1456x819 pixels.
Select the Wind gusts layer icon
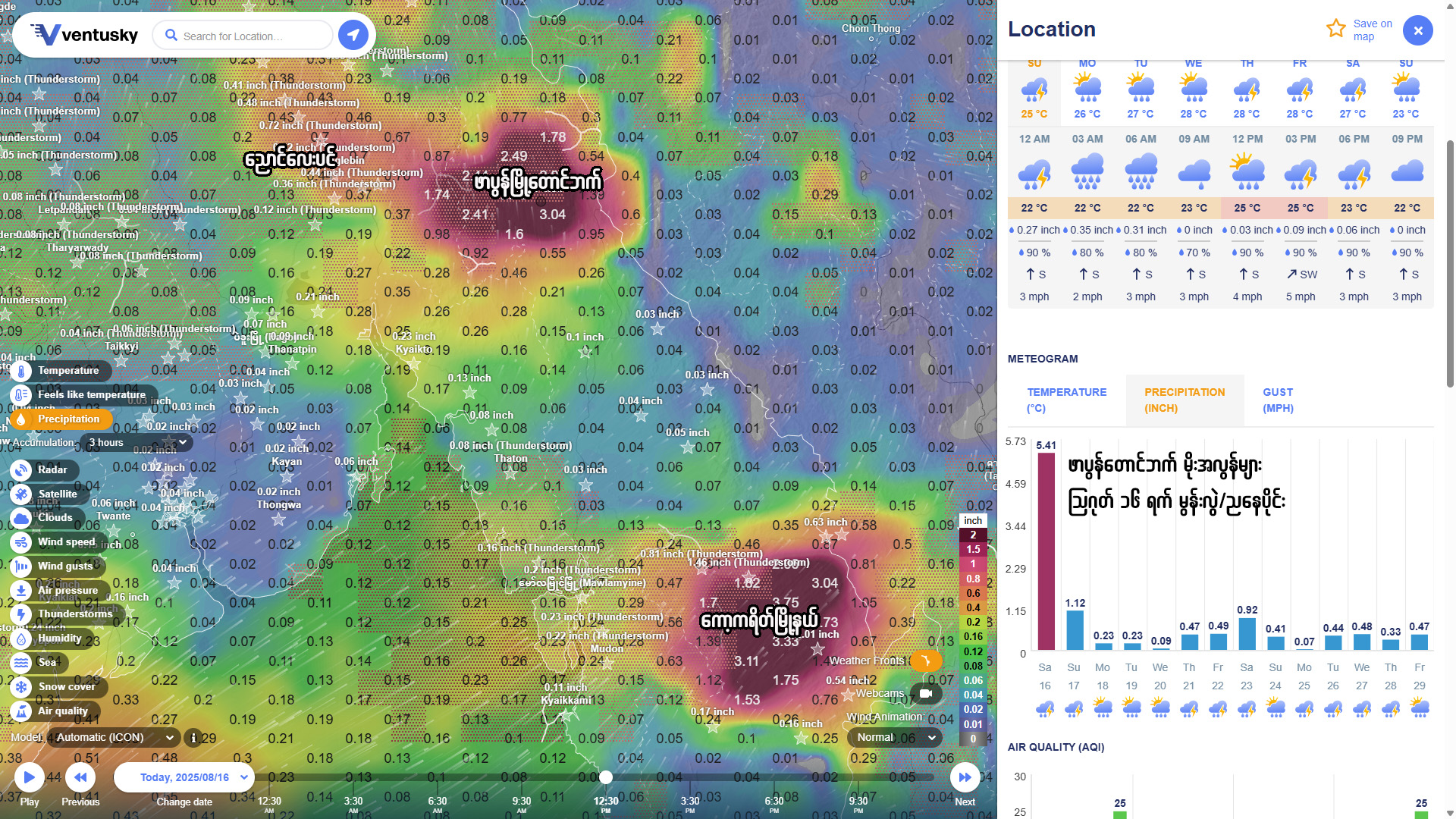tap(21, 566)
